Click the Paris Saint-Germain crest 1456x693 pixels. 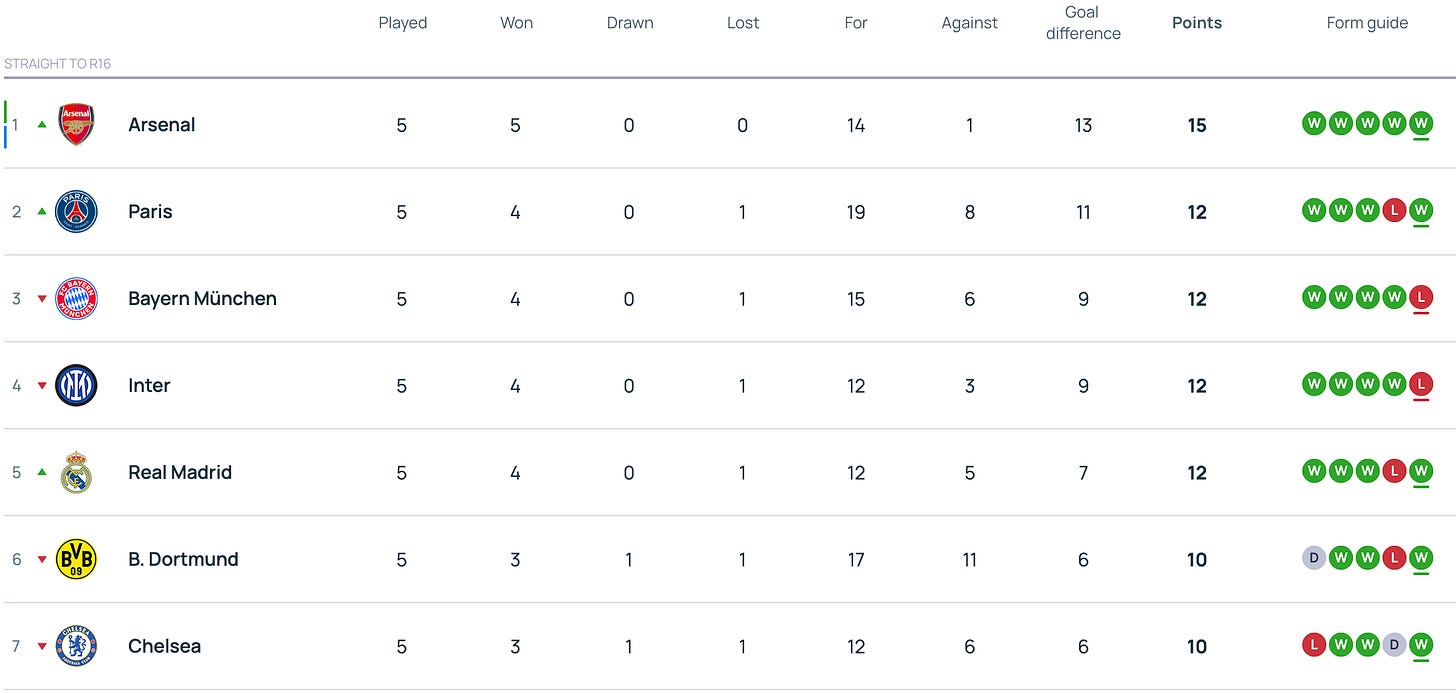point(76,212)
